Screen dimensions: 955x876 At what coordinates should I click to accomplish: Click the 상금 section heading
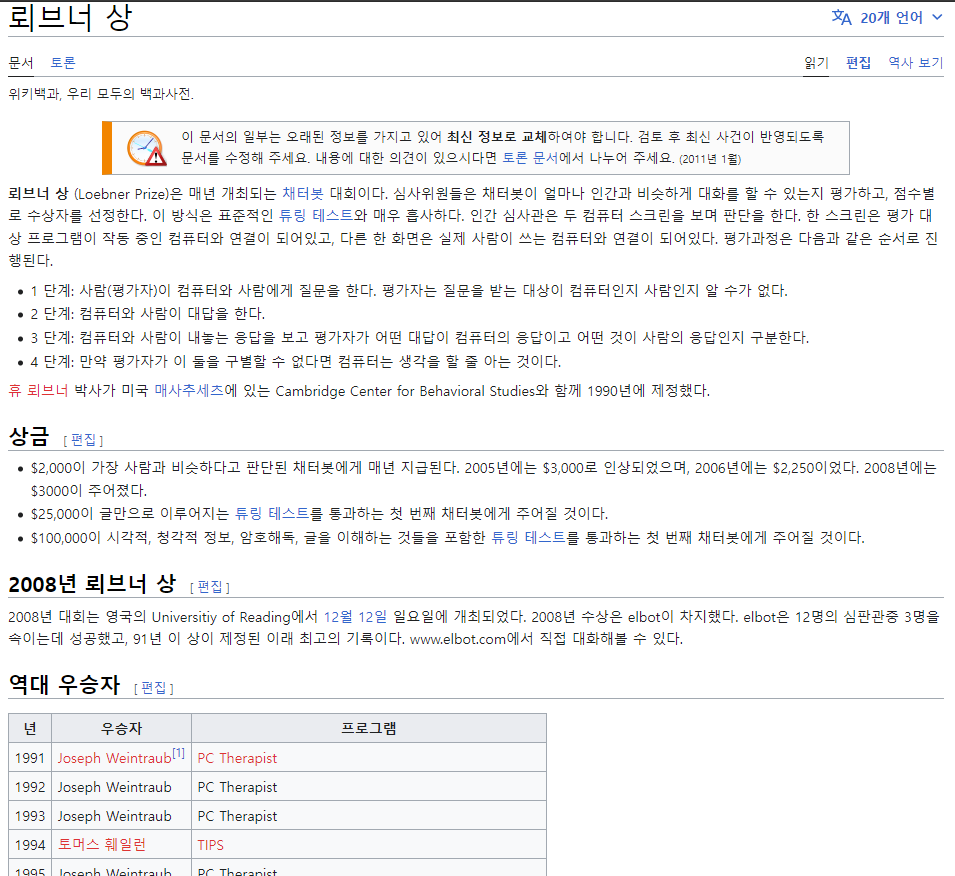pos(29,436)
